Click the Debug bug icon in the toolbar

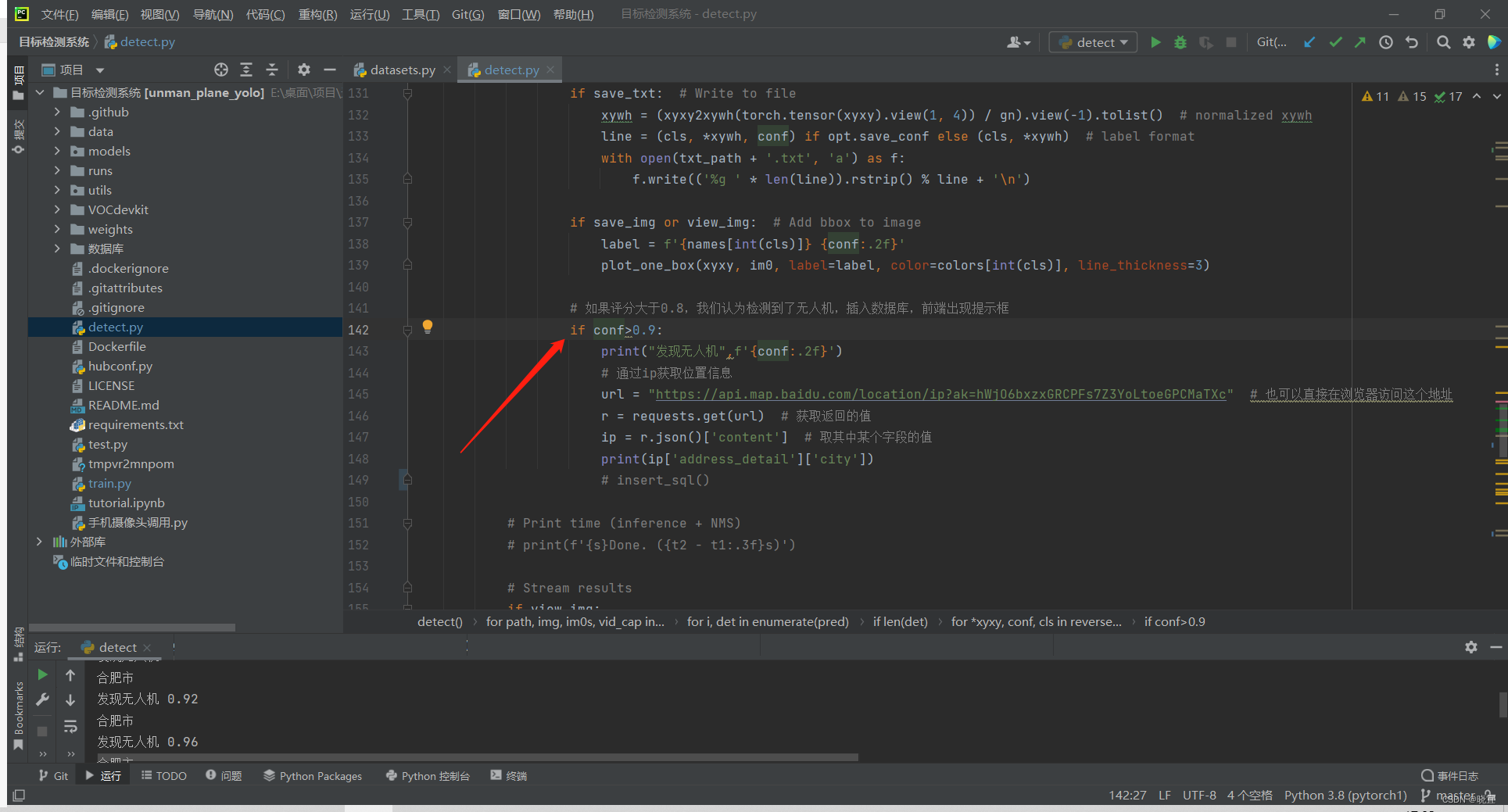(1180, 42)
